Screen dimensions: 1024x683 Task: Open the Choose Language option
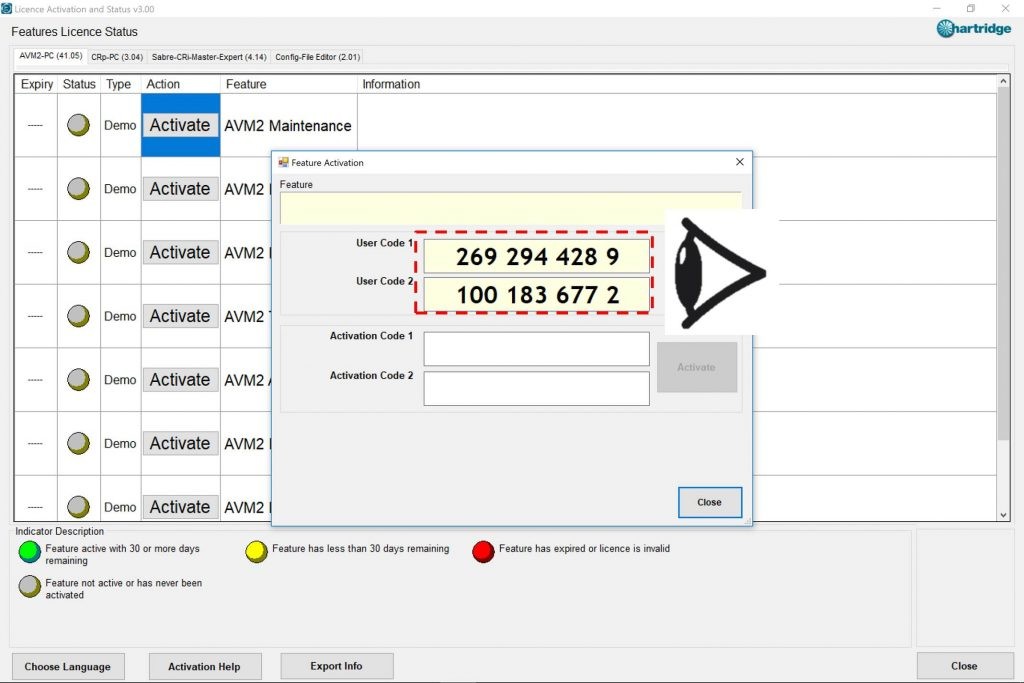pos(68,667)
